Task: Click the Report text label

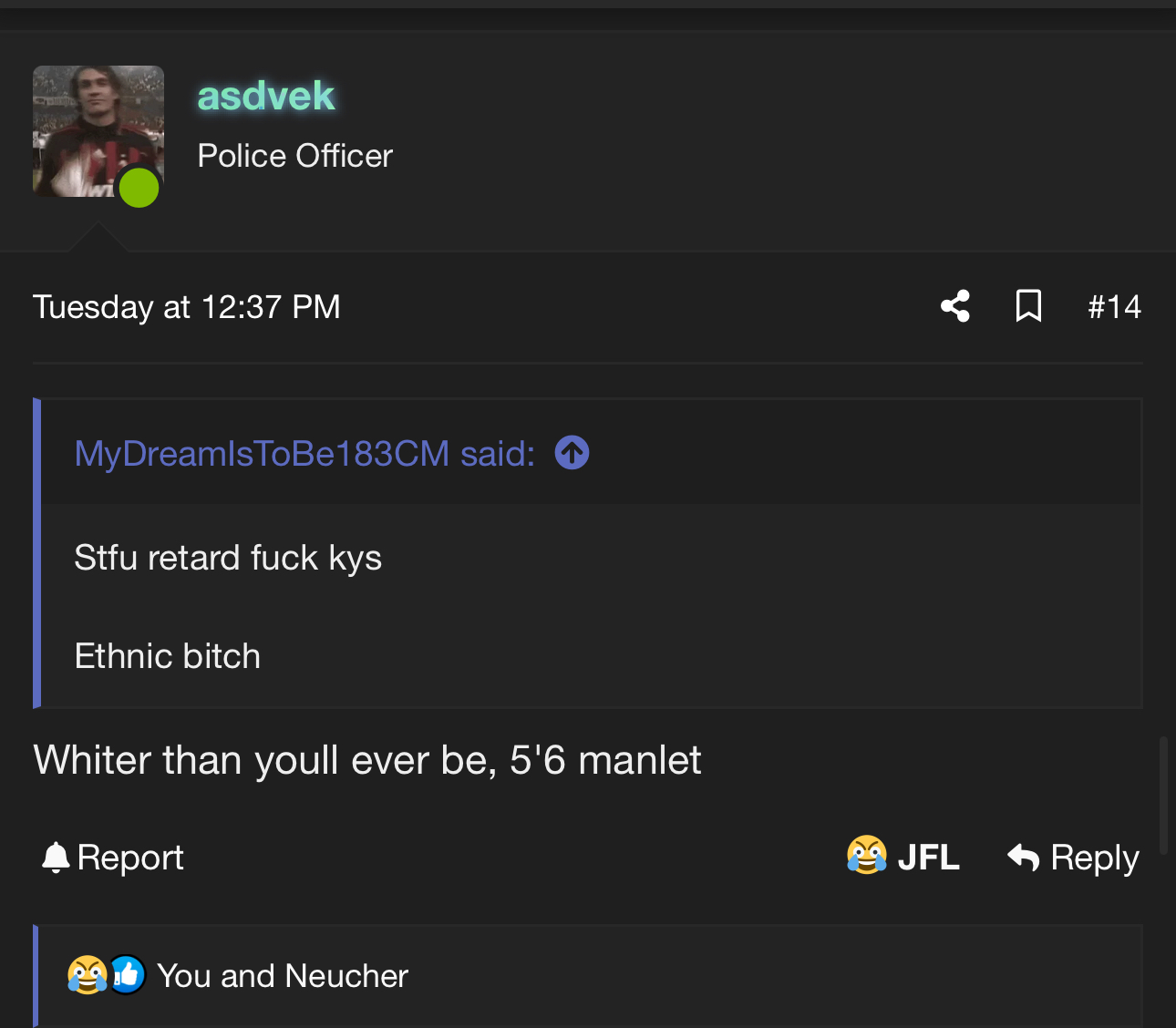Action: pos(130,858)
